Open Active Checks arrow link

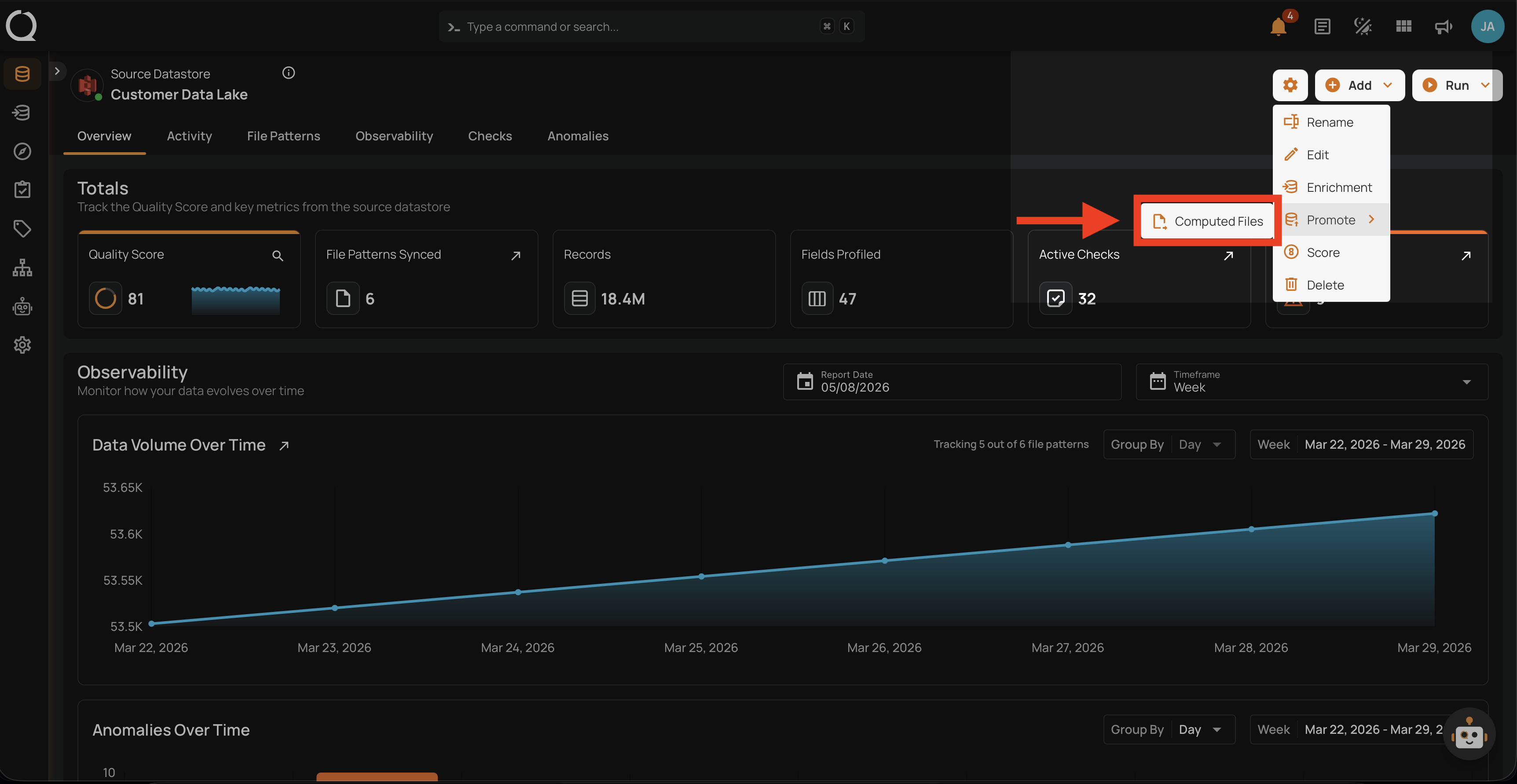pos(1228,256)
